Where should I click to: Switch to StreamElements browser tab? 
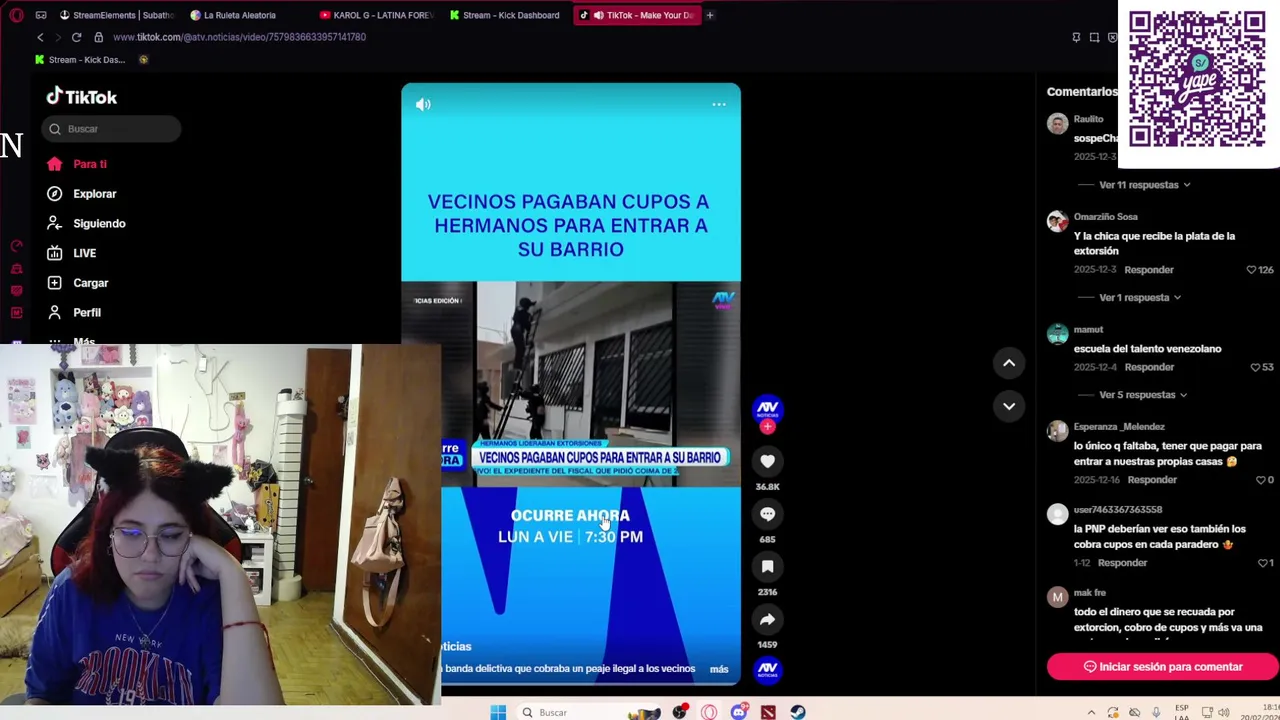pos(116,15)
